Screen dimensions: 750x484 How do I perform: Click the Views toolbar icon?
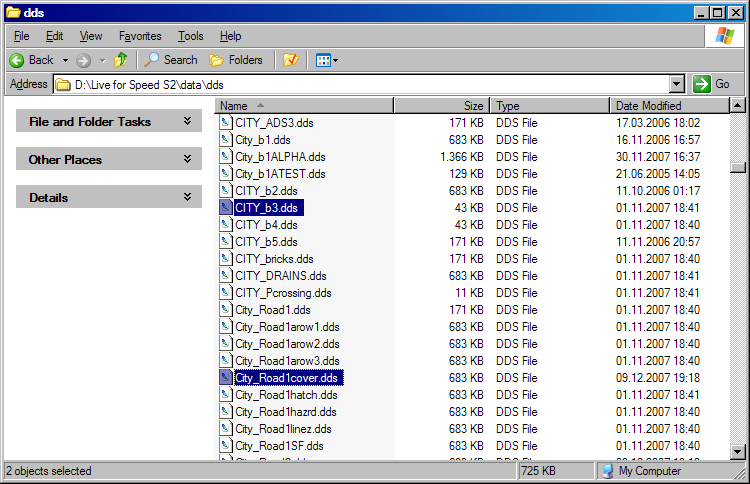[x=323, y=60]
